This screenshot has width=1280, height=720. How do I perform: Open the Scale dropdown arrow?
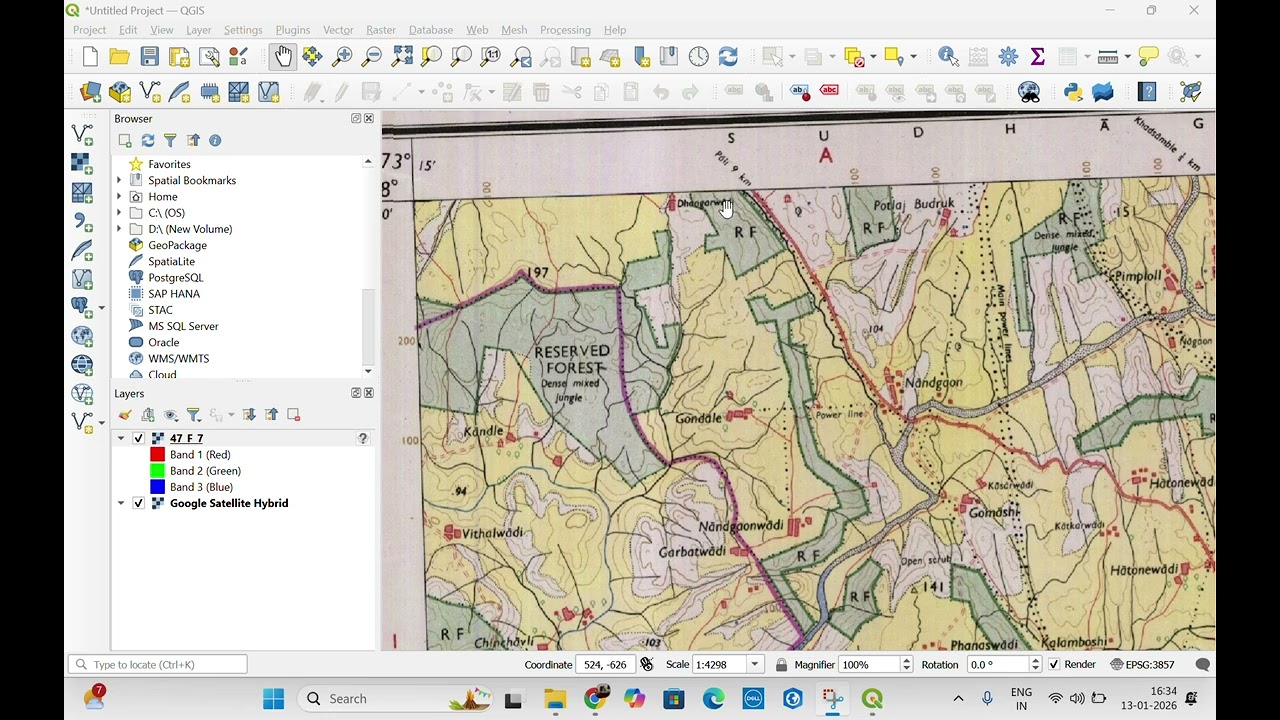coord(755,664)
